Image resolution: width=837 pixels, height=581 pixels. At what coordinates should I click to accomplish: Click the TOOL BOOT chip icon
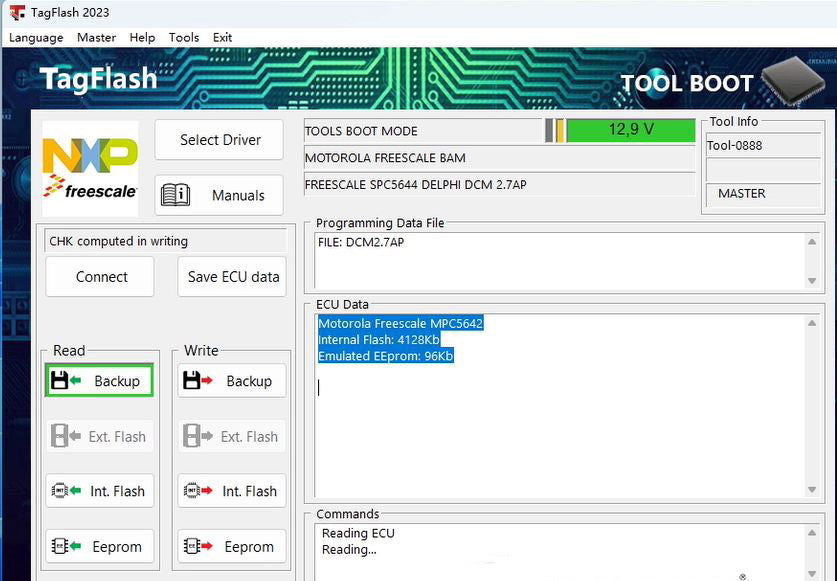[792, 81]
